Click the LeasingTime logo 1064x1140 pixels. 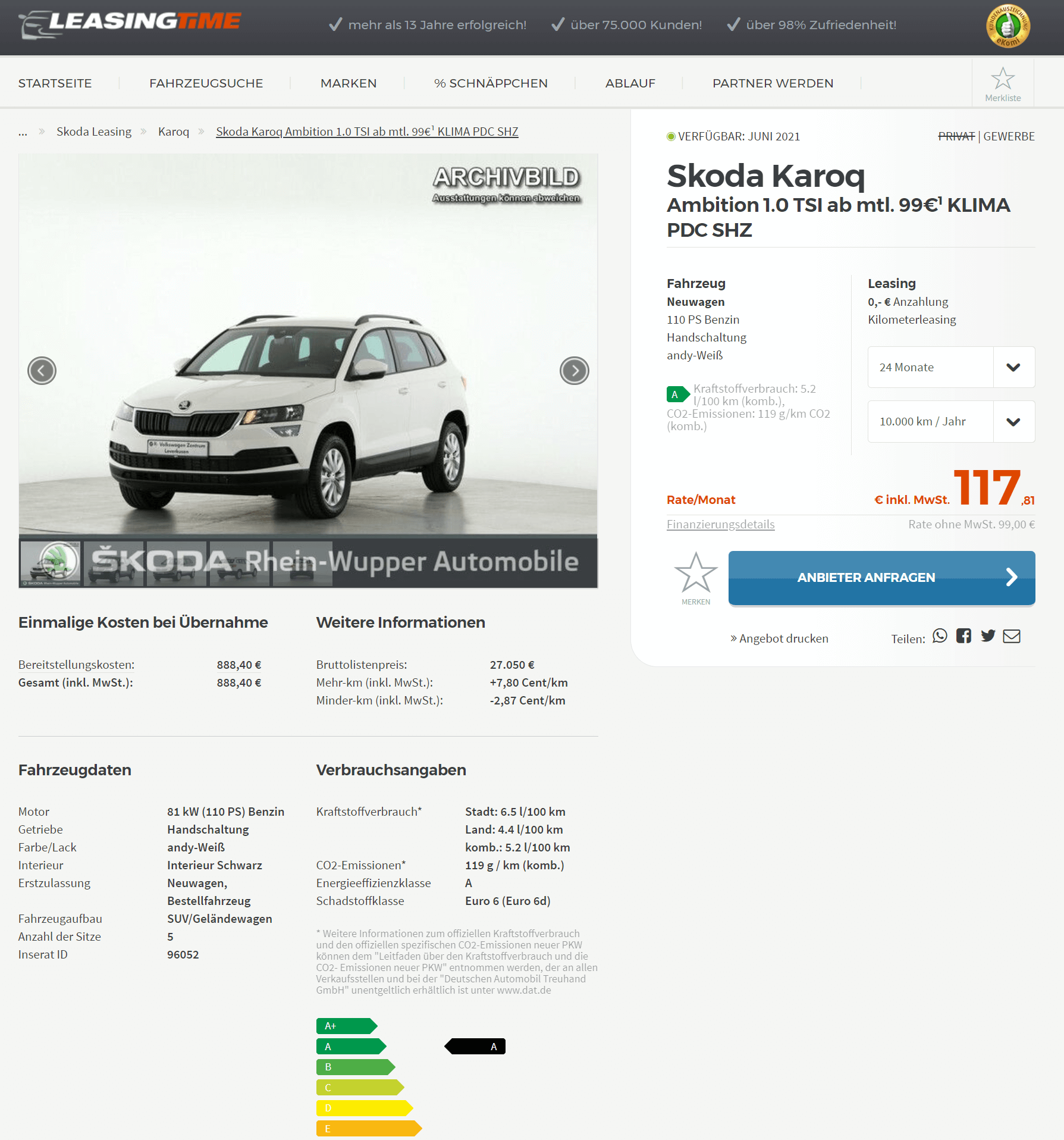click(x=130, y=24)
